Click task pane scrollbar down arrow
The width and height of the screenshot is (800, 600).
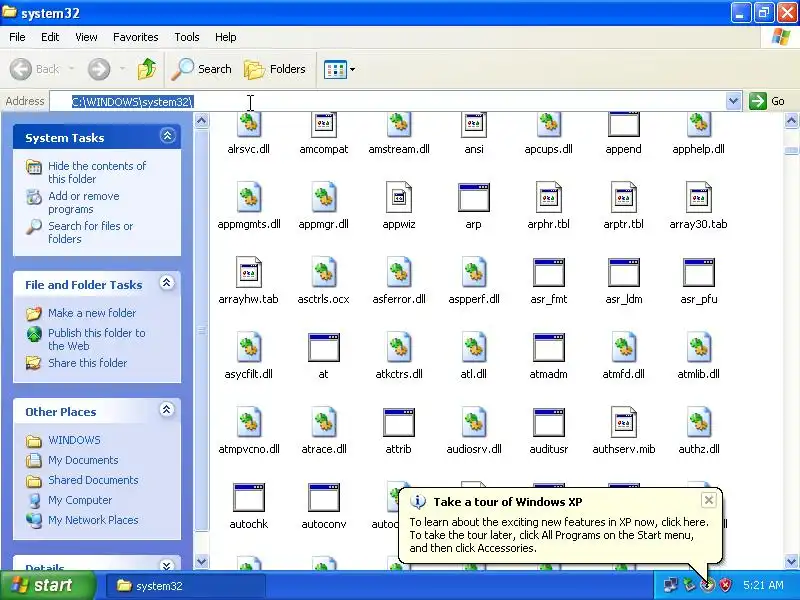[202, 561]
